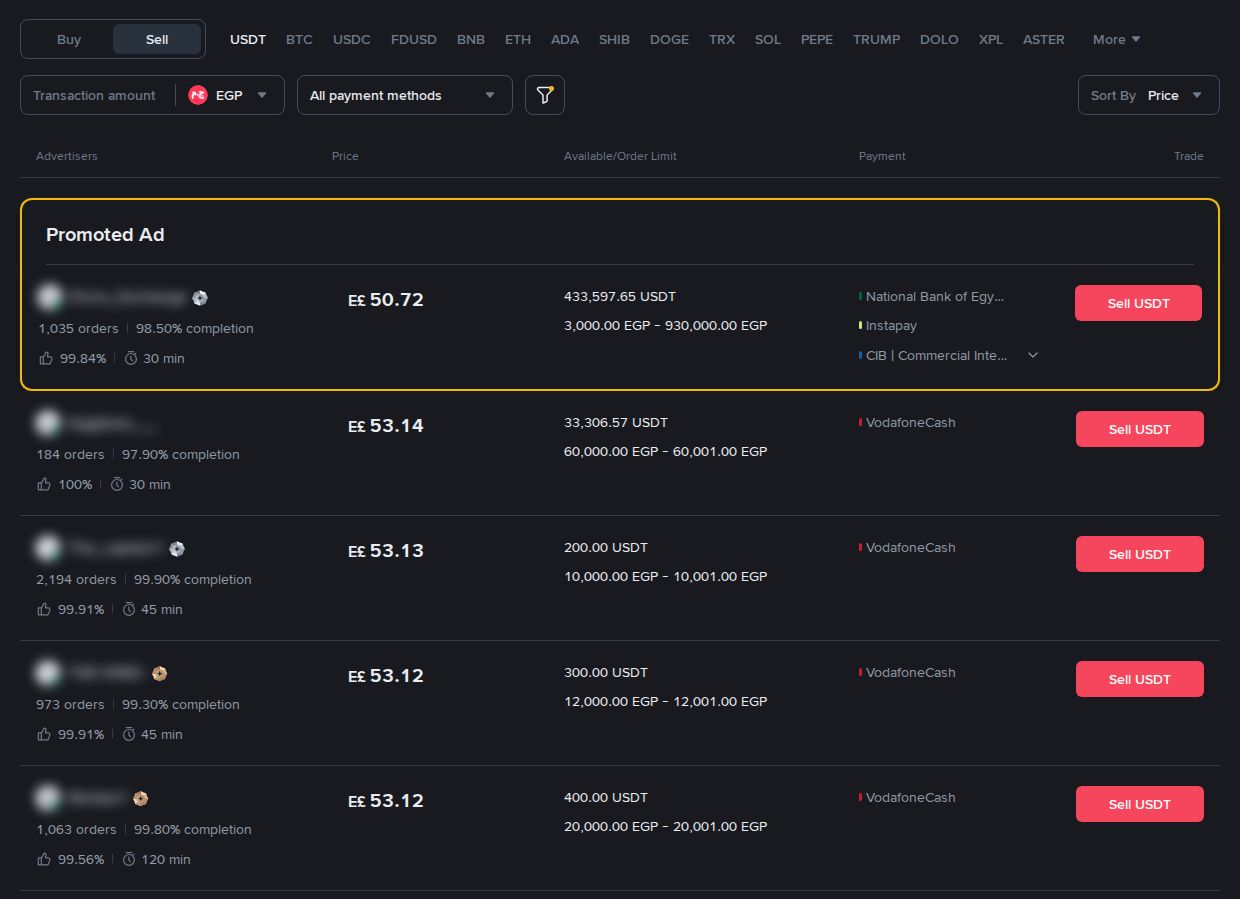Click Sell USDT for the 53.13 offer
1240x899 pixels.
pyautogui.click(x=1139, y=554)
